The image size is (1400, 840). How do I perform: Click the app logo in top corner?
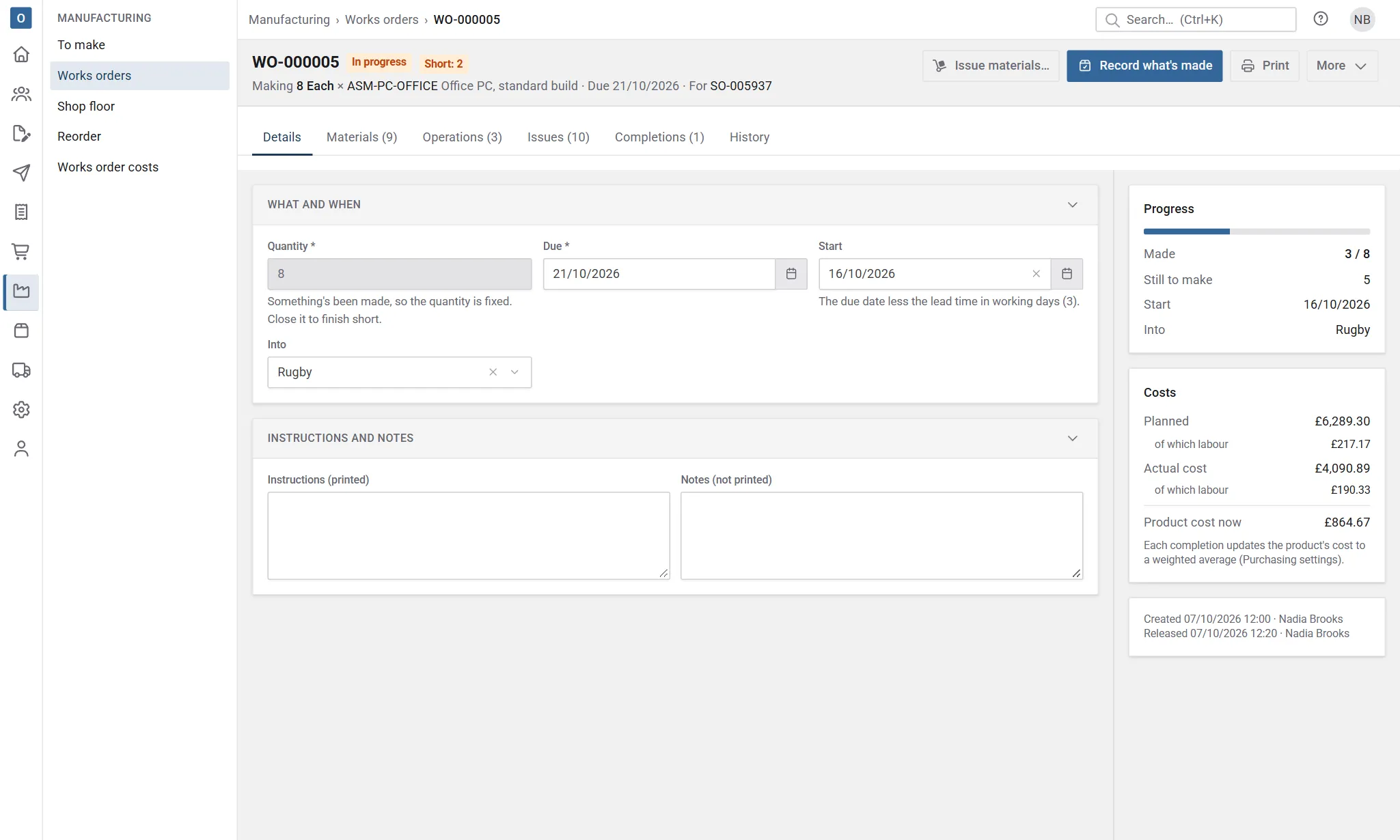[21, 18]
